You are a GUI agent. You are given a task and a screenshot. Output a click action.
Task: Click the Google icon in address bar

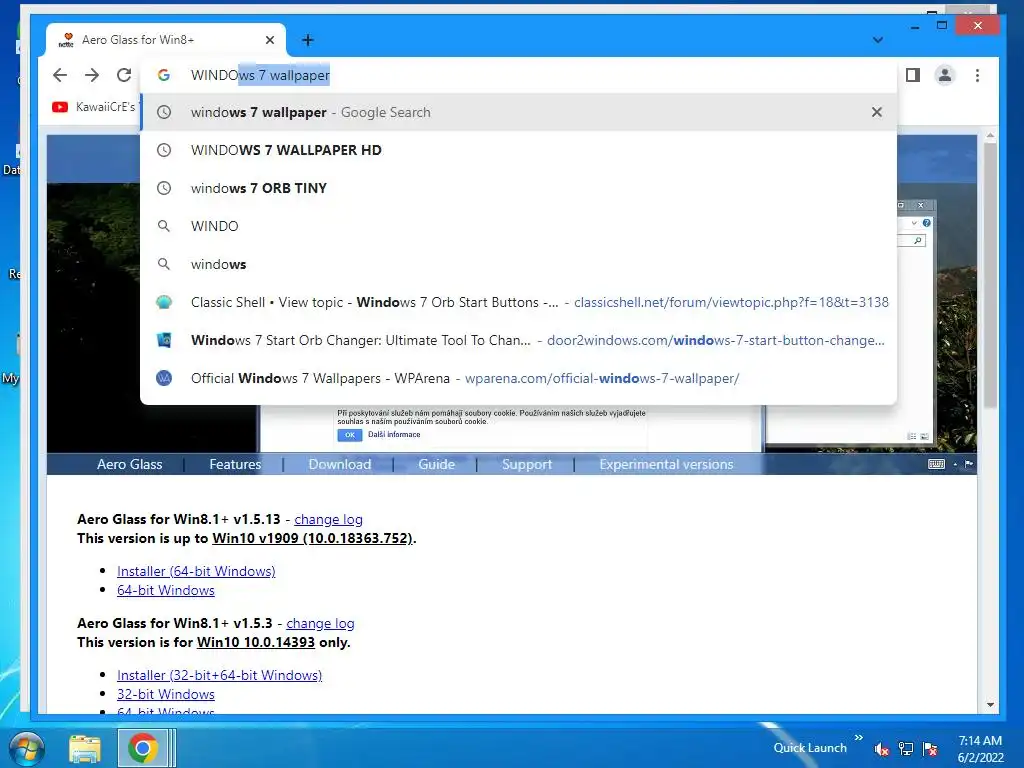pos(164,75)
